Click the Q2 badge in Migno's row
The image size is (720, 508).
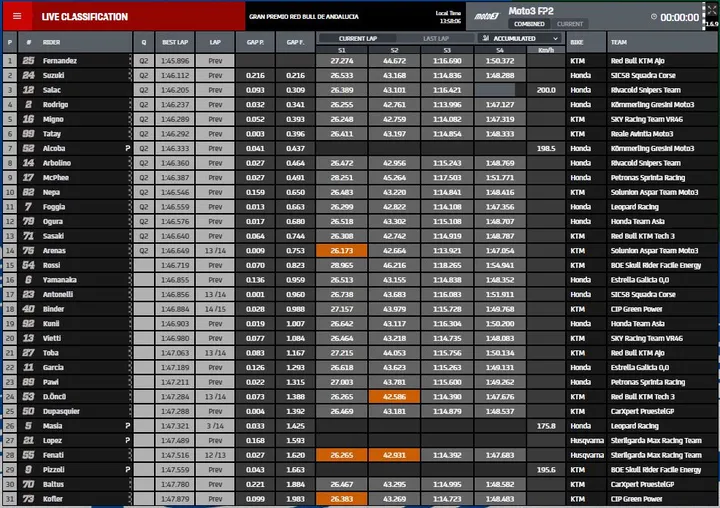pyautogui.click(x=144, y=119)
